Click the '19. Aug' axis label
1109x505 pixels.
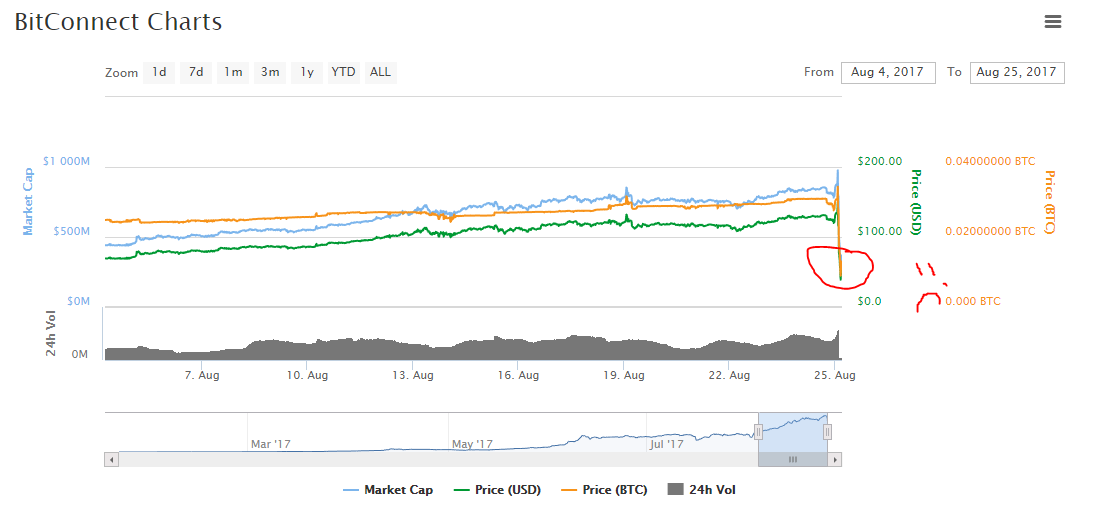coord(624,376)
